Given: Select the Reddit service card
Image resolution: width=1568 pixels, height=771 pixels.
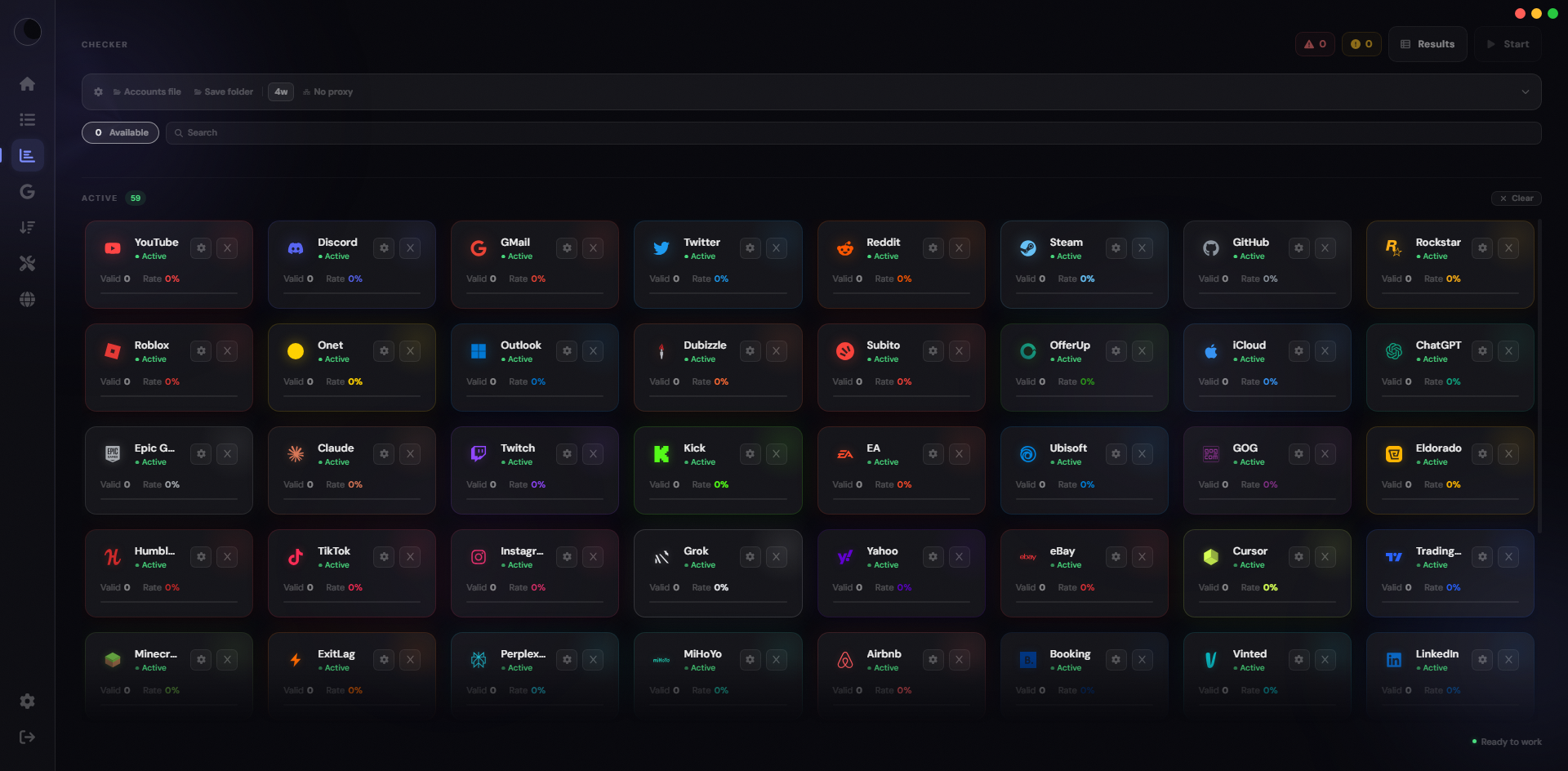Looking at the screenshot, I should tap(901, 264).
